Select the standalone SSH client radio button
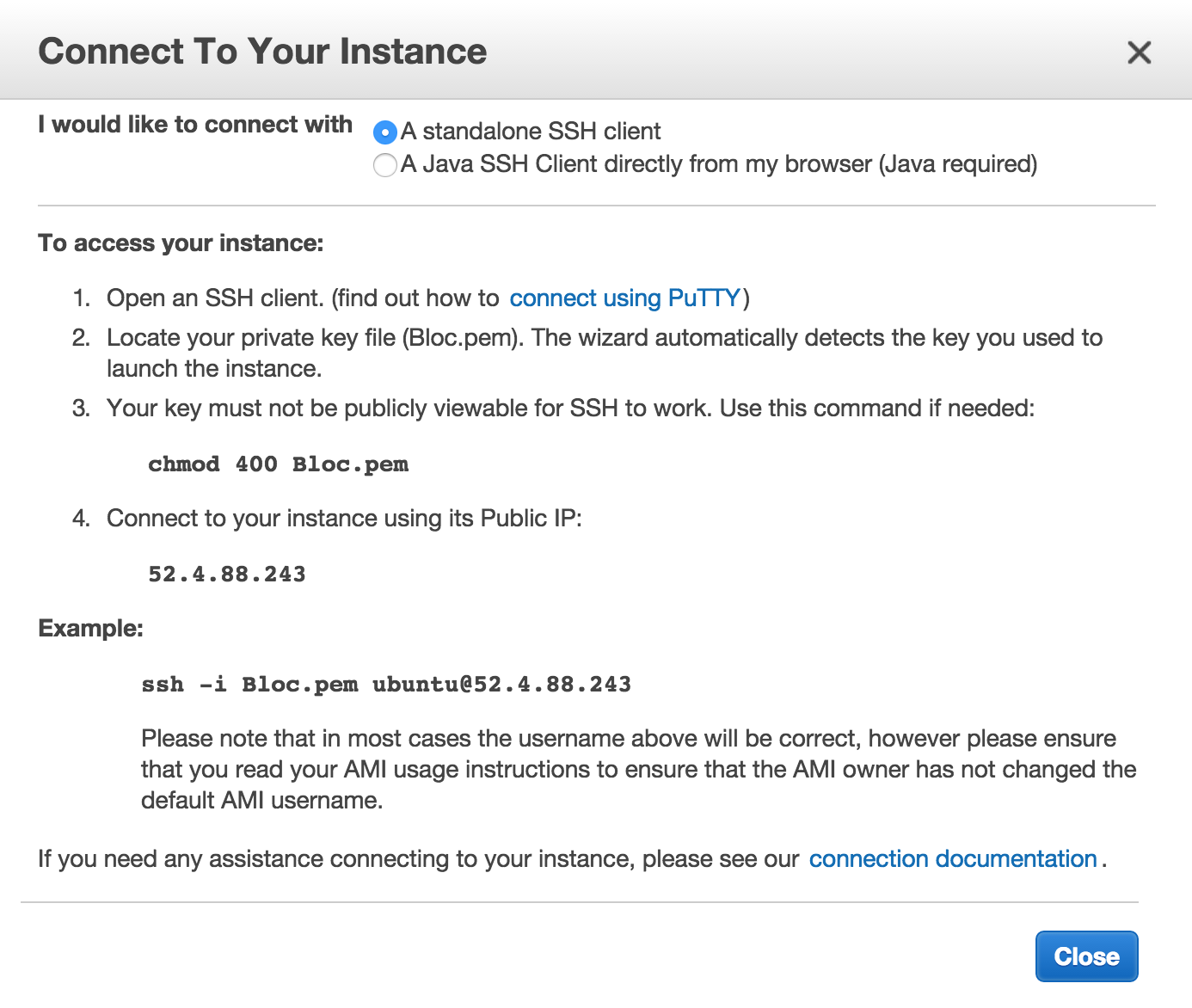The image size is (1192, 1008). pos(384,132)
